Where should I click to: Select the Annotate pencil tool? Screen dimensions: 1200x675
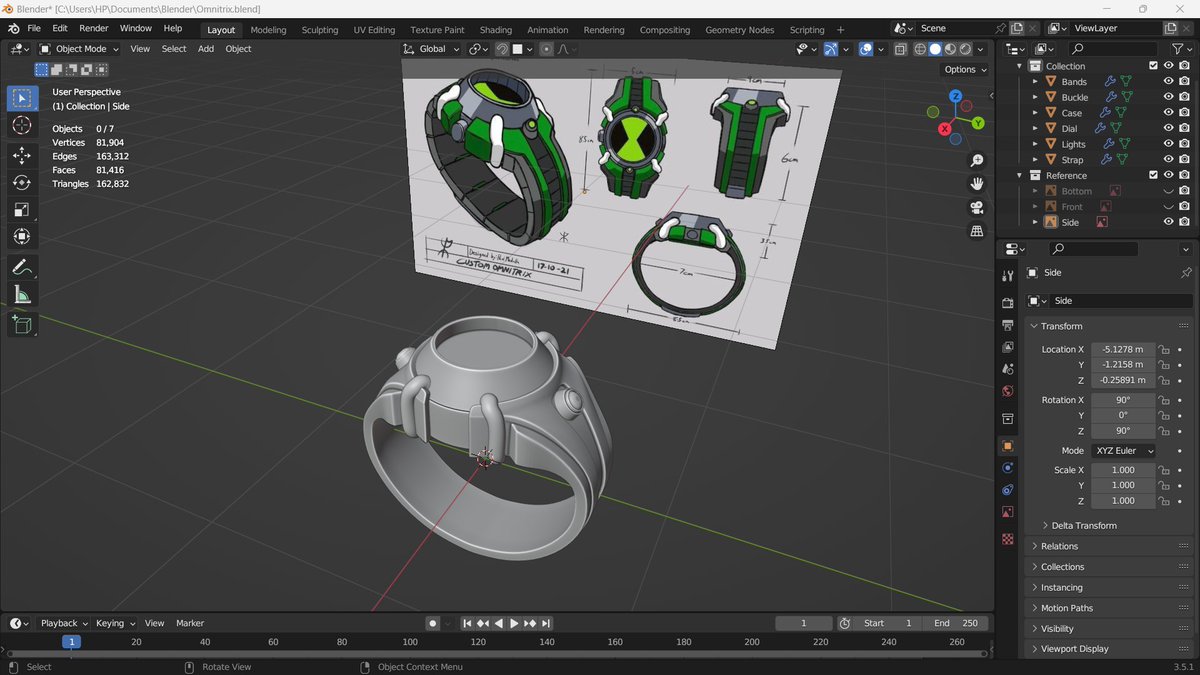(x=22, y=267)
